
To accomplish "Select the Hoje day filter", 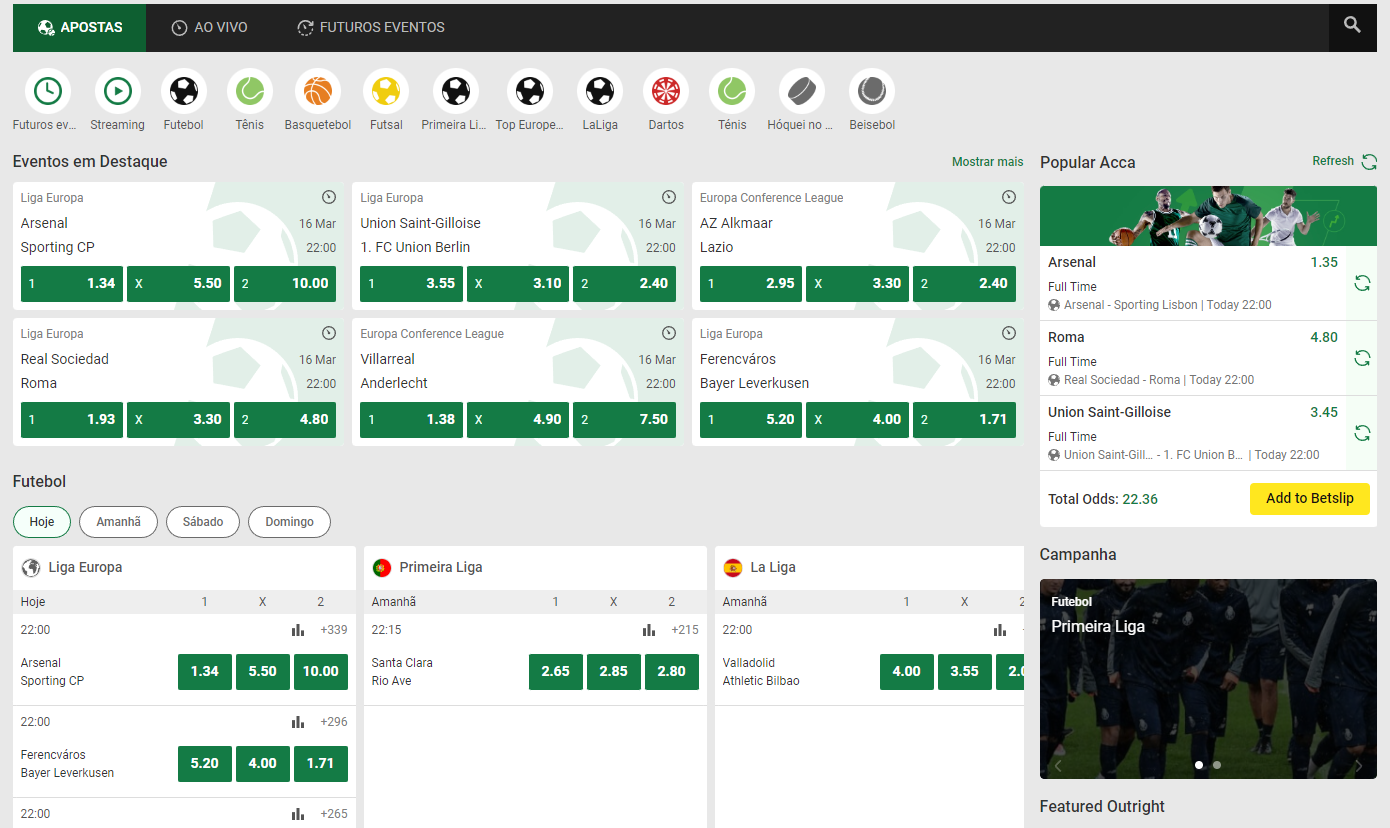I will [x=41, y=521].
